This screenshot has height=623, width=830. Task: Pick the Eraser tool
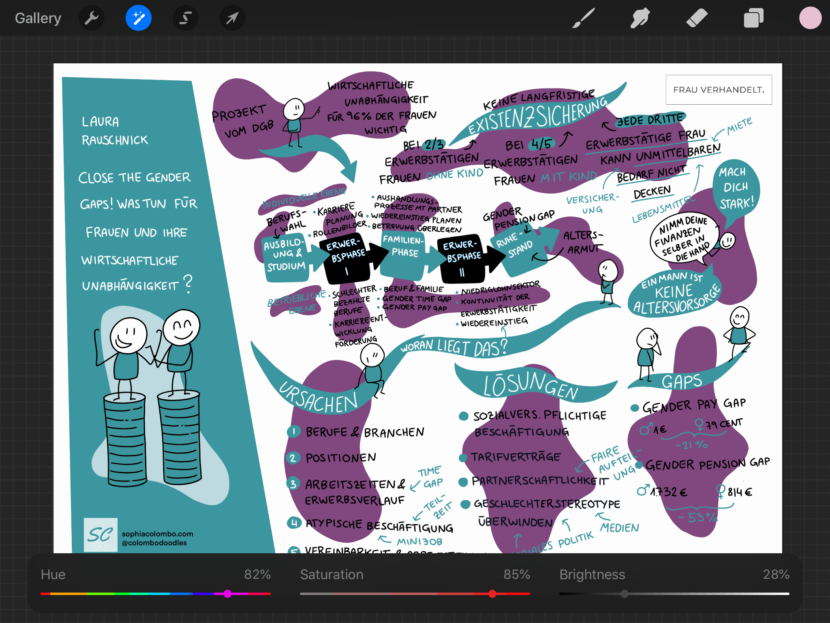point(697,18)
